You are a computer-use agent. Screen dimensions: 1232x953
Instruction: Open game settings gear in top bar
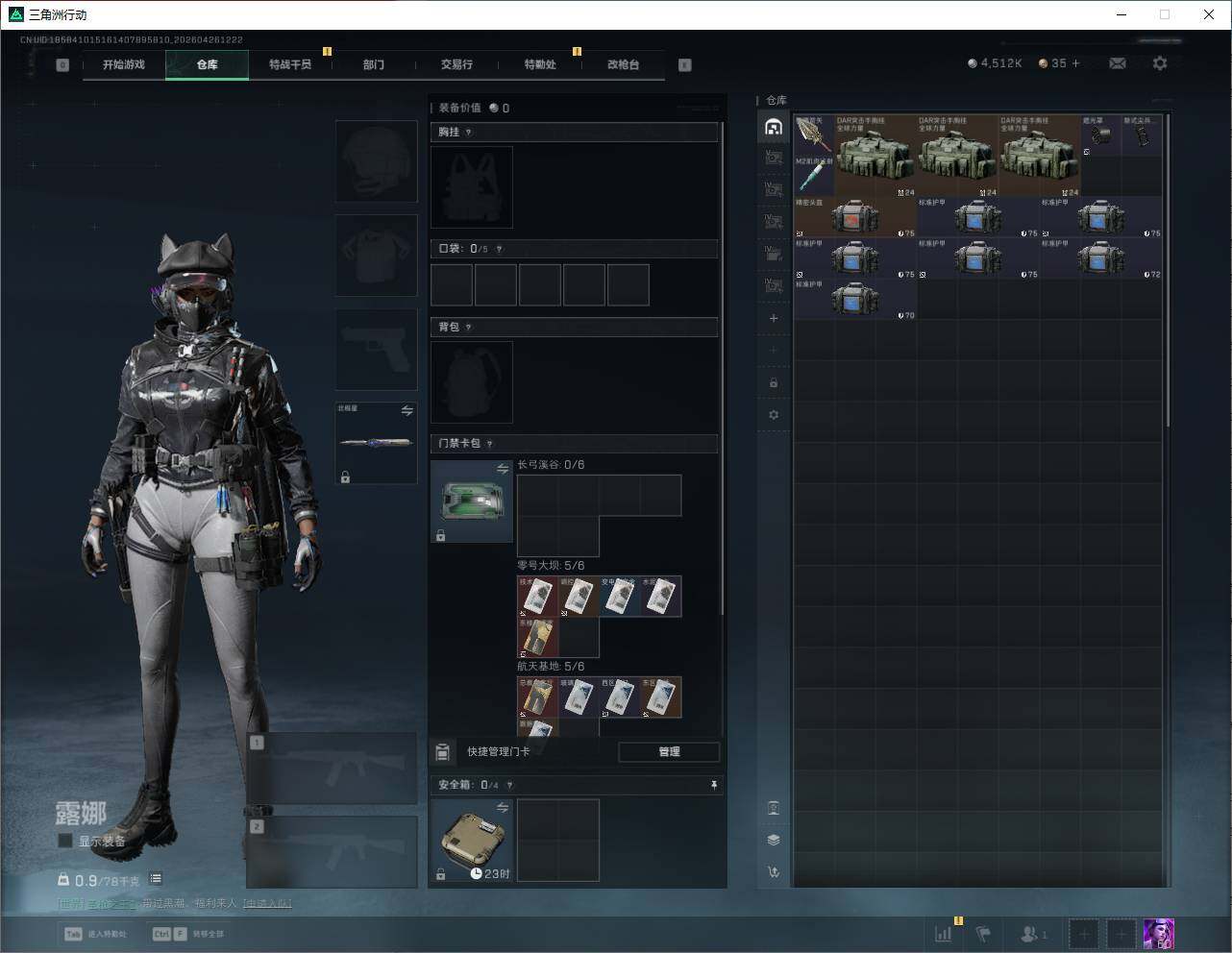tap(1160, 63)
